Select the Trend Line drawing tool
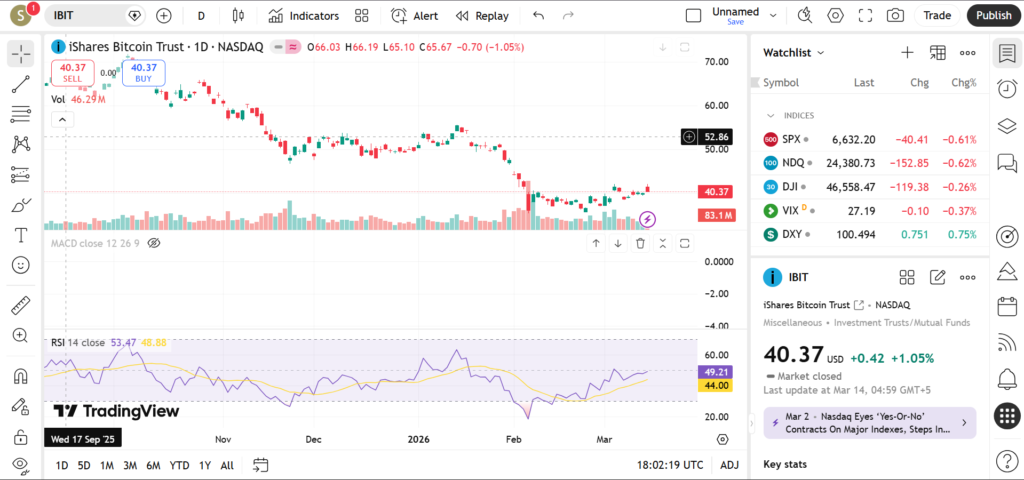Viewport: 1024px width, 480px height. [x=21, y=84]
